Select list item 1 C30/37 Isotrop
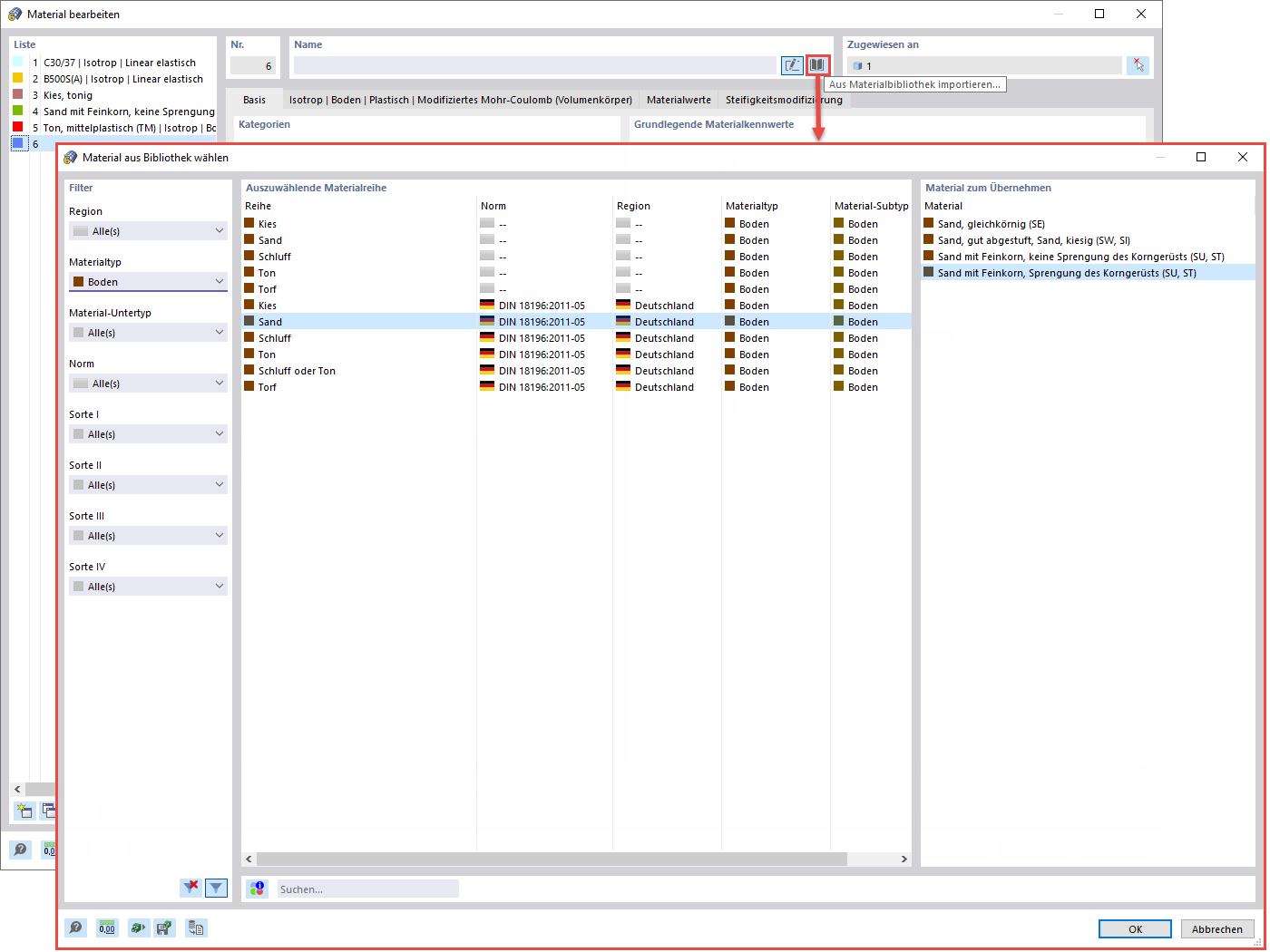Viewport: 1270px width, 952px height. click(x=113, y=62)
